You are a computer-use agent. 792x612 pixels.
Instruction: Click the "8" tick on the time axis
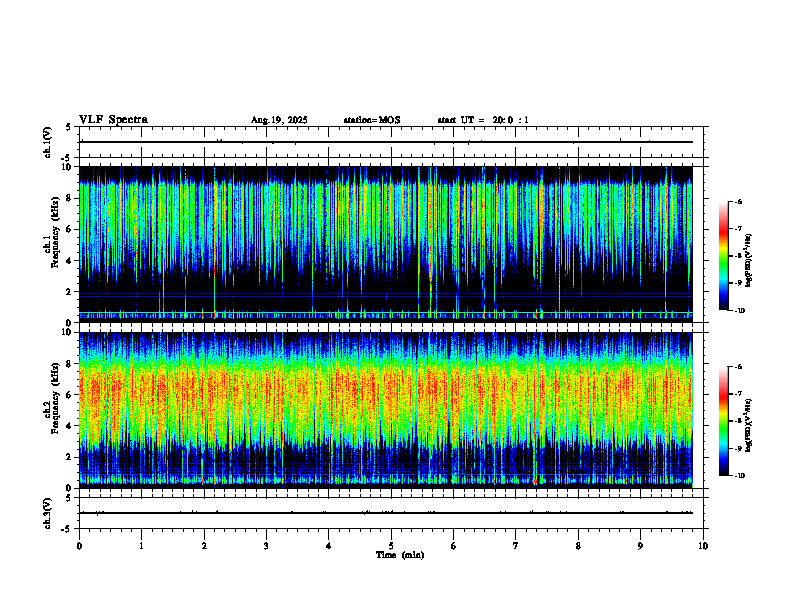(578, 546)
